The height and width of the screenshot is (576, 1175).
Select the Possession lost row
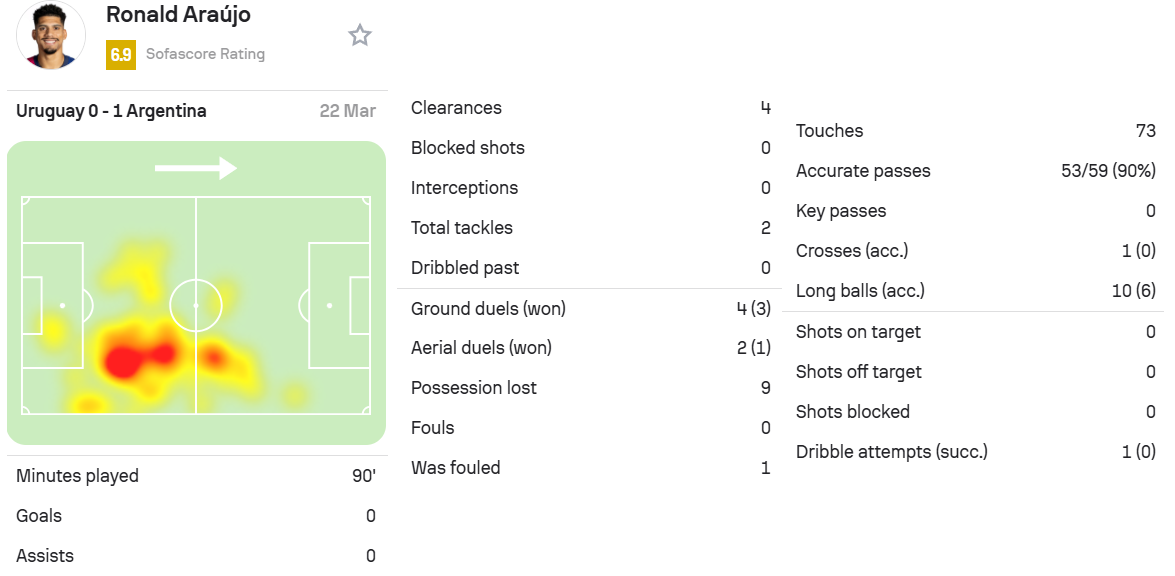coord(590,388)
